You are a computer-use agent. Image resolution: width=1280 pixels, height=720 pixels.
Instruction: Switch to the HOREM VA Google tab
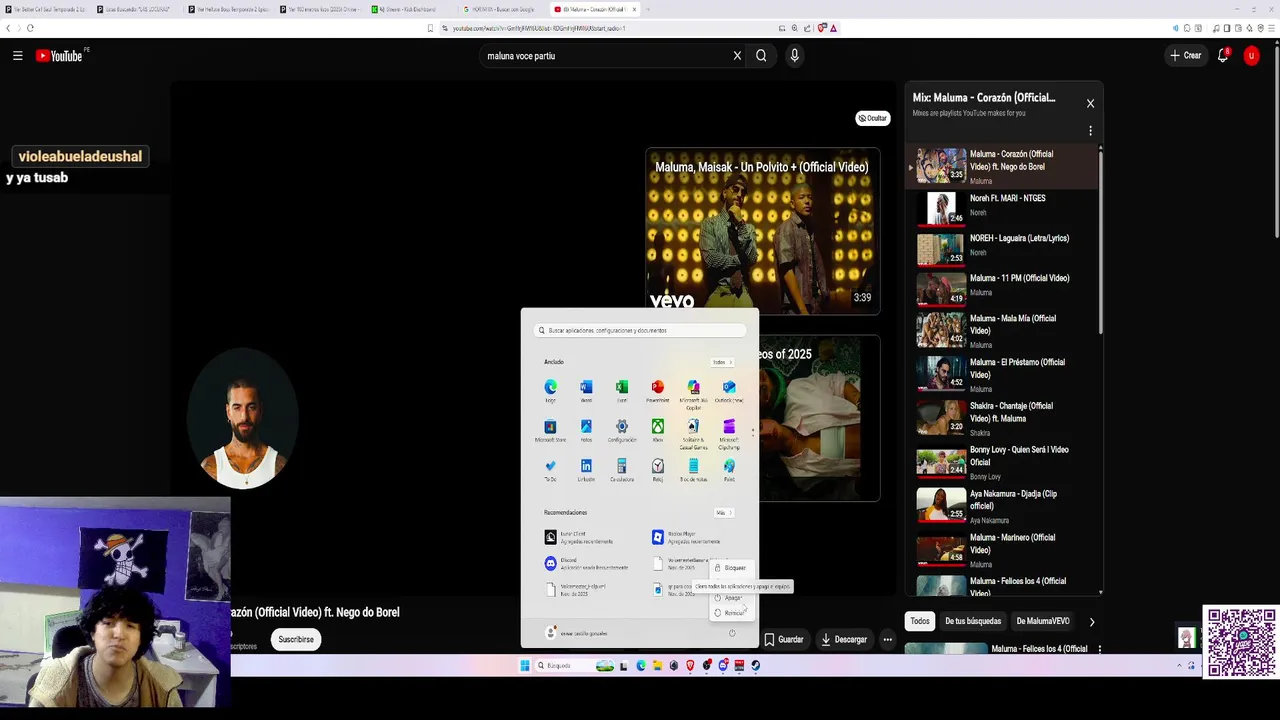click(x=503, y=9)
